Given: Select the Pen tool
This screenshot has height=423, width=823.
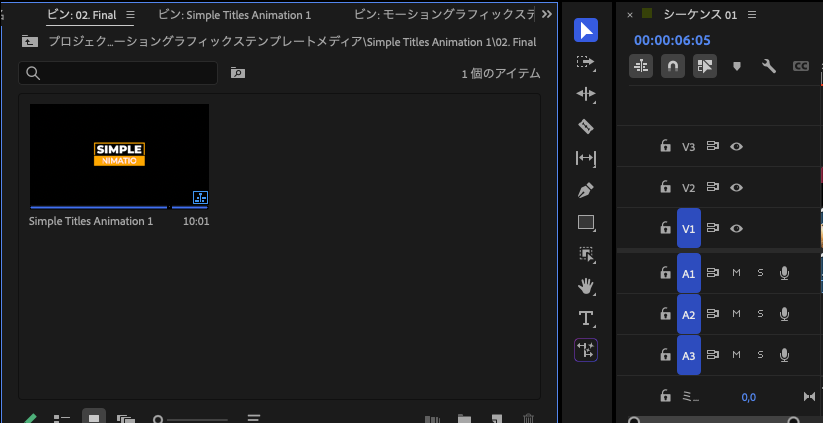Looking at the screenshot, I should (x=586, y=190).
